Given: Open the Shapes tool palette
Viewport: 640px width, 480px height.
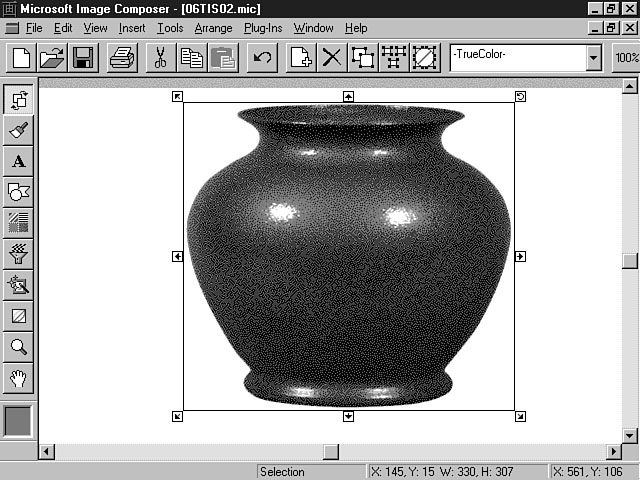Looking at the screenshot, I should [x=19, y=192].
